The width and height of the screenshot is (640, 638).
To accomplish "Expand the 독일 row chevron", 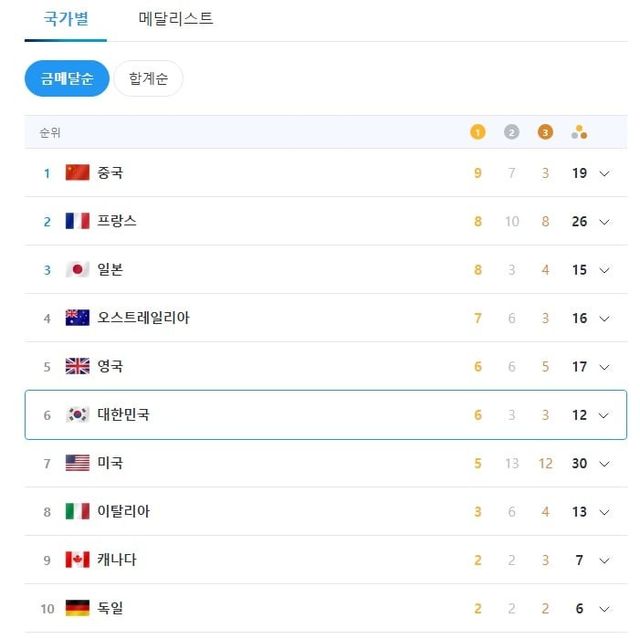I will click(604, 608).
